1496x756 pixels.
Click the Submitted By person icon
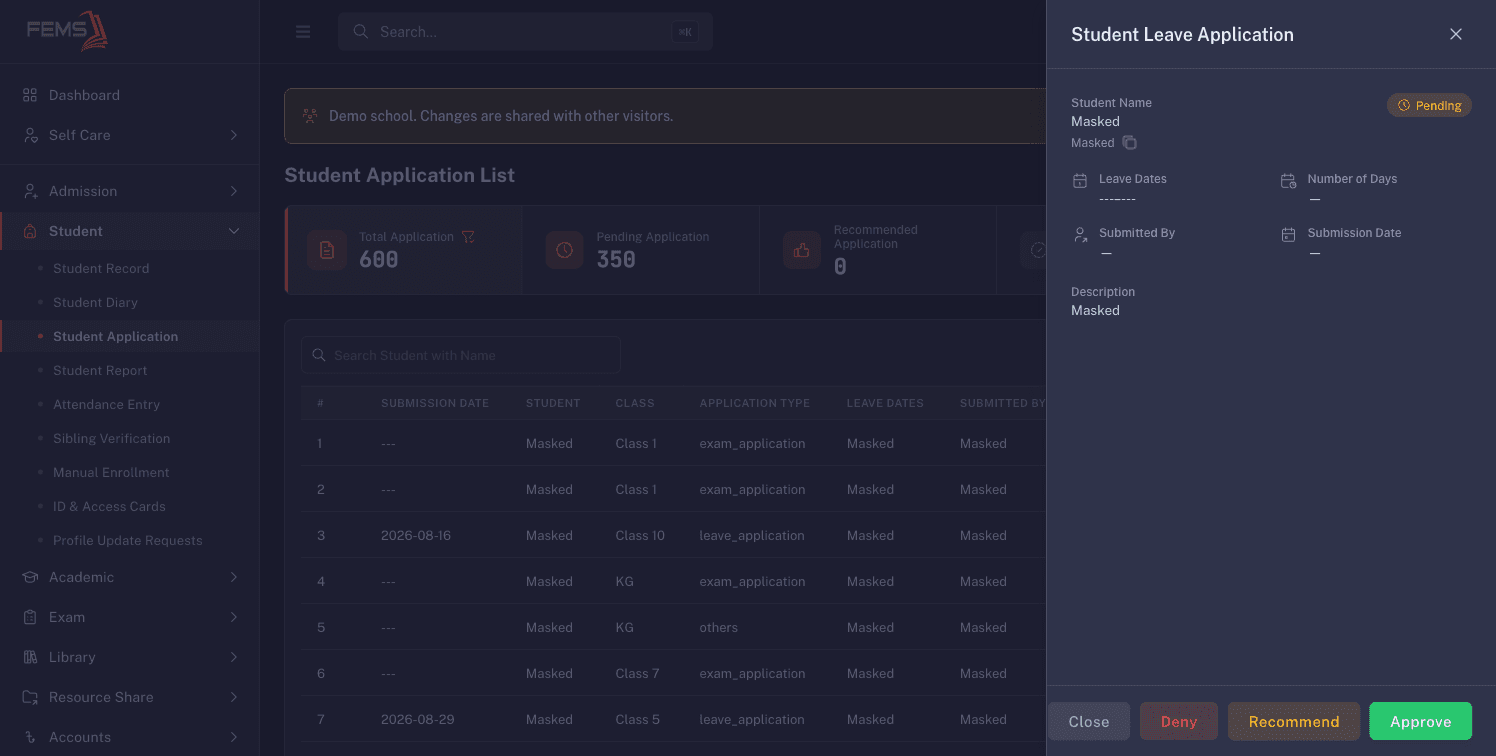1080,235
